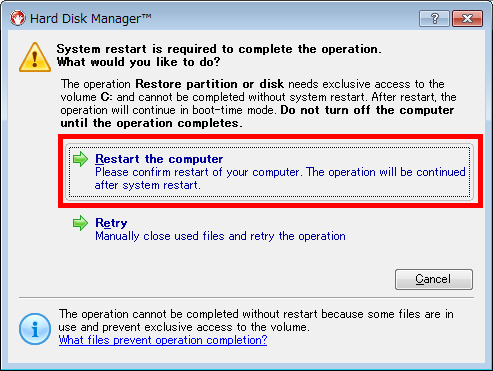Click the 'operation cannot be completed without restart' note

click(x=256, y=320)
